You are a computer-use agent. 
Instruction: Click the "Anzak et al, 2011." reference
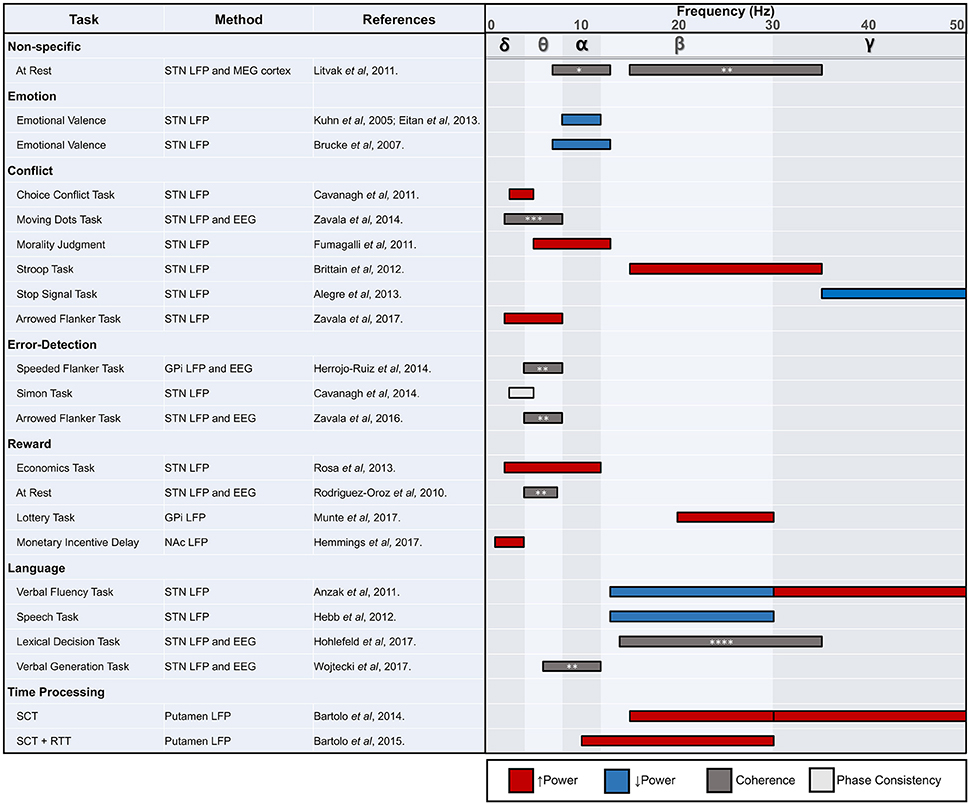tap(357, 592)
